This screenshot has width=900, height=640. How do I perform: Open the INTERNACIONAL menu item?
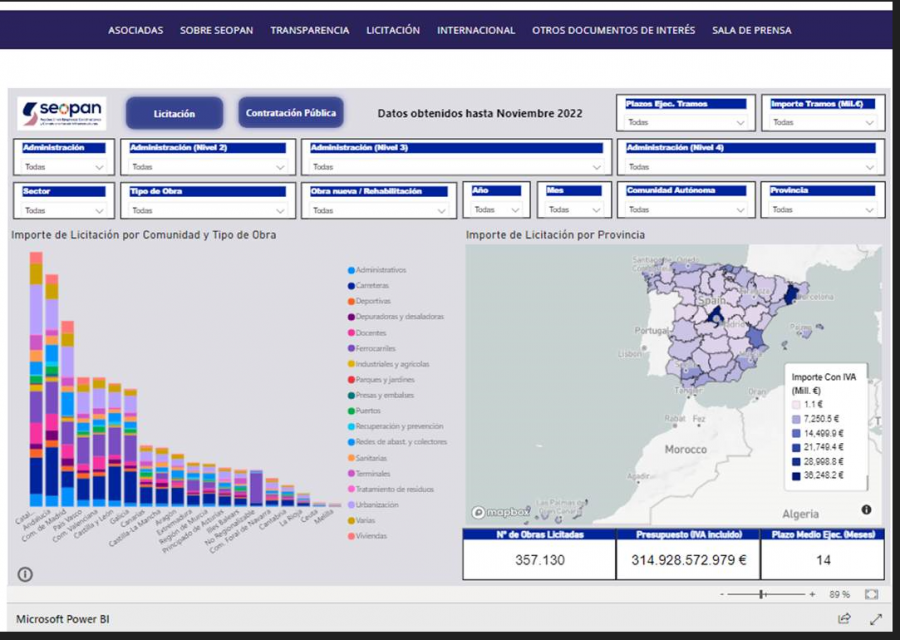click(x=476, y=30)
